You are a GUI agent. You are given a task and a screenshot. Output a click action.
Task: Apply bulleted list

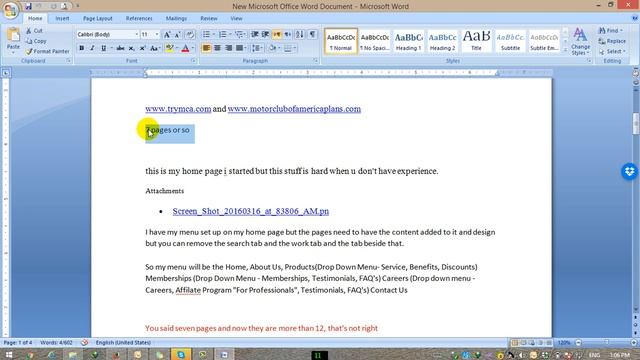tap(207, 34)
